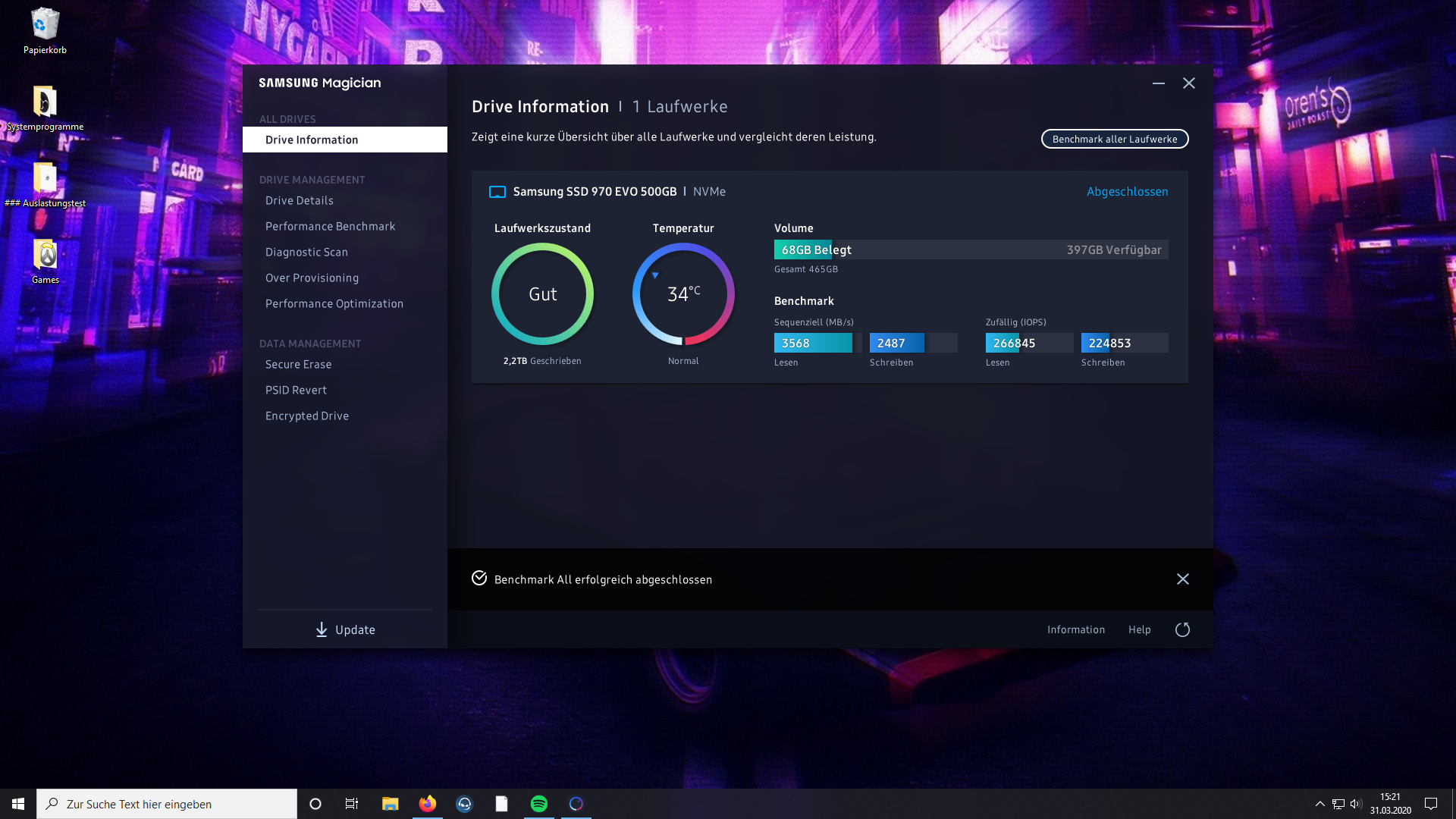Open Performance Benchmark section
The height and width of the screenshot is (819, 1456).
click(330, 226)
